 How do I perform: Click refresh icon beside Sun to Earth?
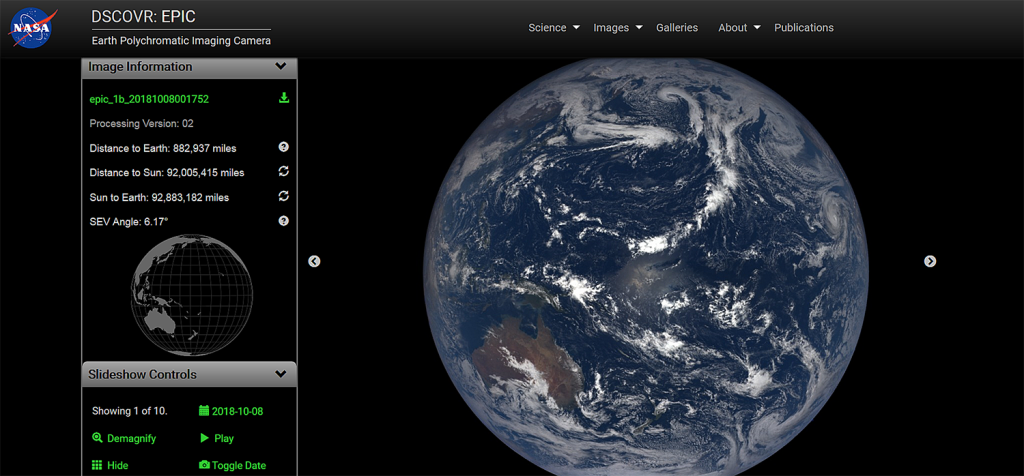coord(283,196)
